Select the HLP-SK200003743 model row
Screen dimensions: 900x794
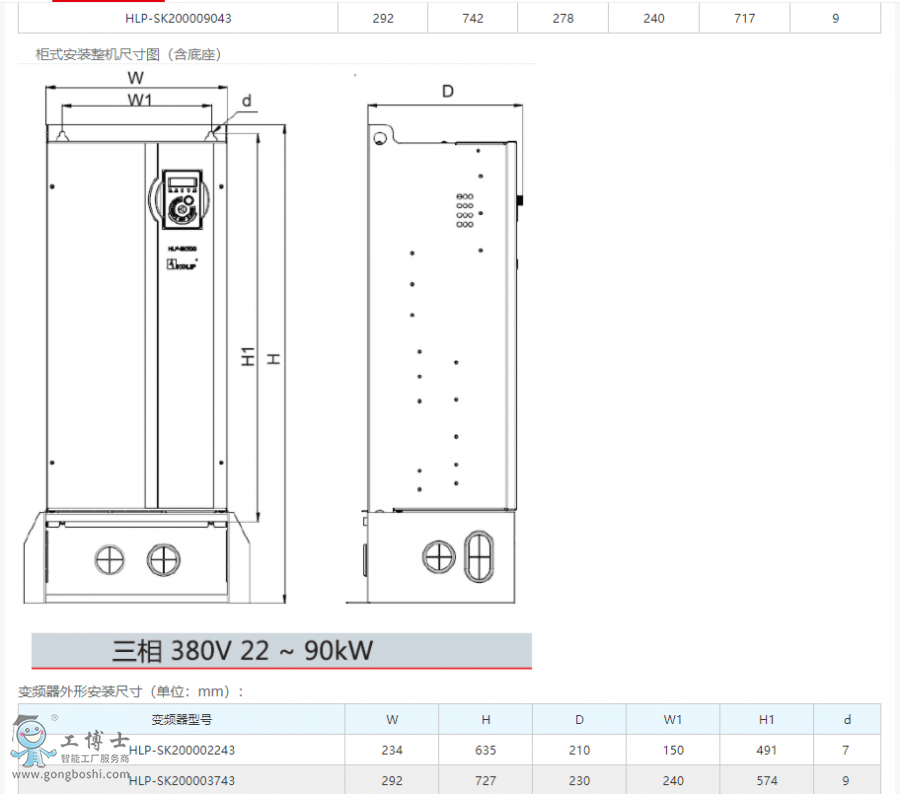point(181,780)
